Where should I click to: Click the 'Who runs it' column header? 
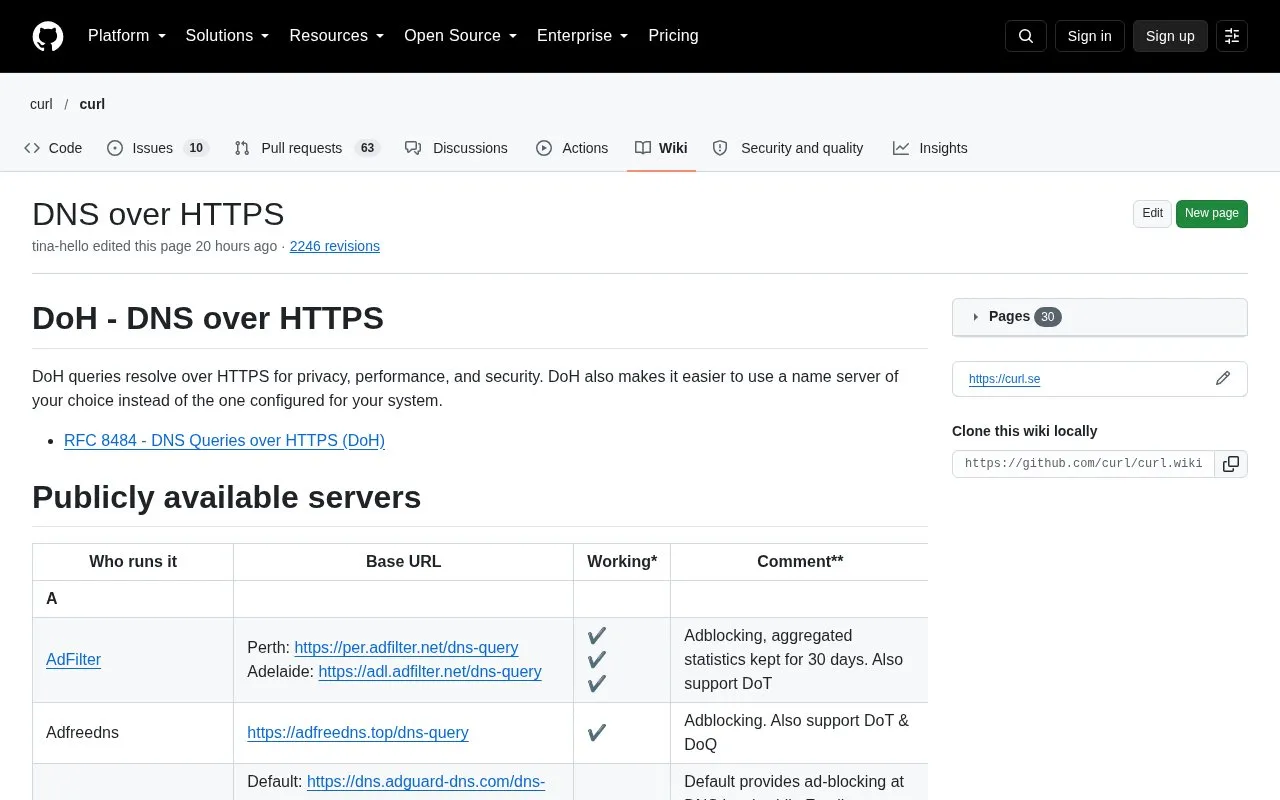(133, 562)
